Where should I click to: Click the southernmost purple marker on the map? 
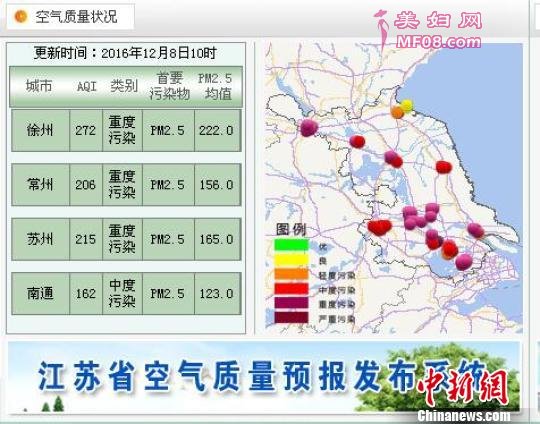[x=464, y=262]
